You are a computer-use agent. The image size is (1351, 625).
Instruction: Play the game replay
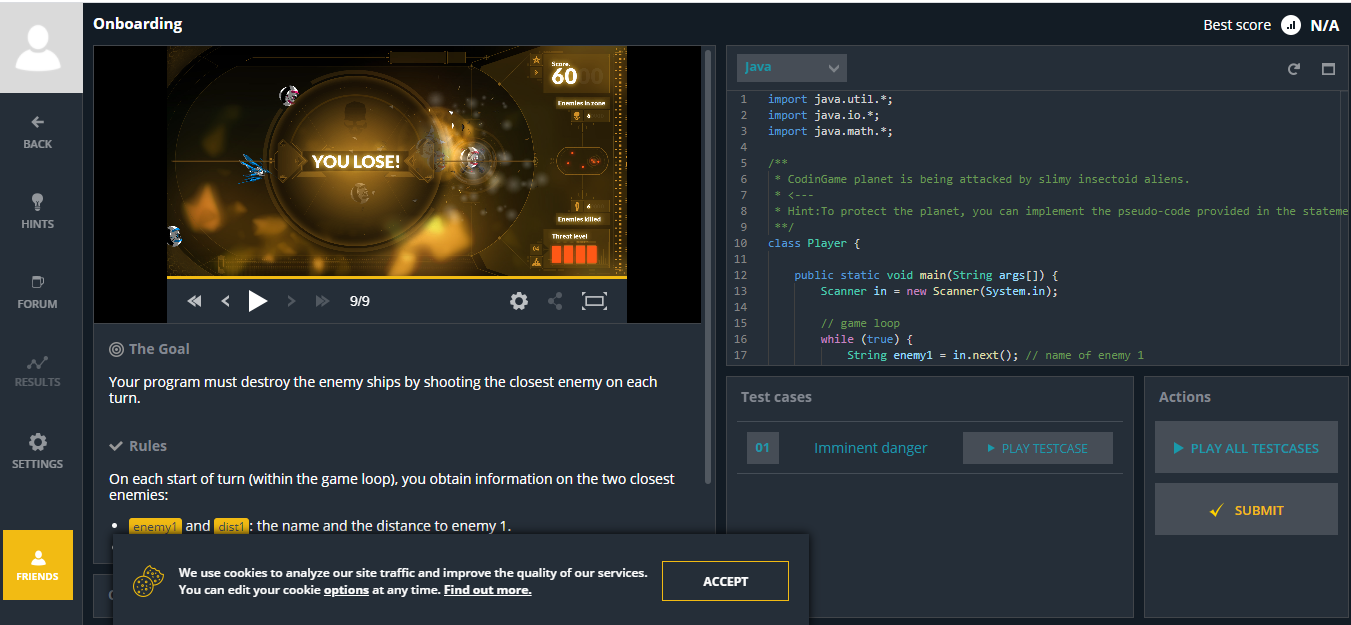(258, 301)
